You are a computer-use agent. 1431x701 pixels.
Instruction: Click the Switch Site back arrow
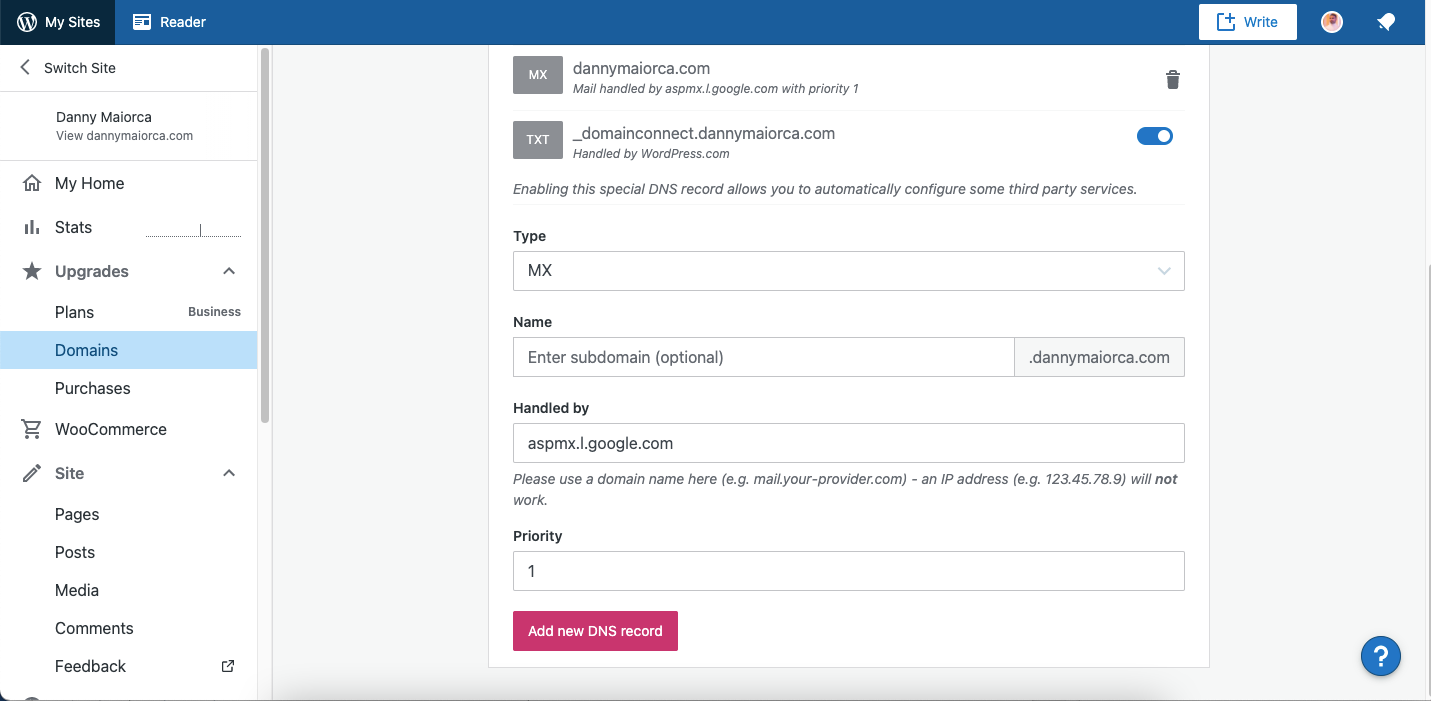click(x=26, y=68)
